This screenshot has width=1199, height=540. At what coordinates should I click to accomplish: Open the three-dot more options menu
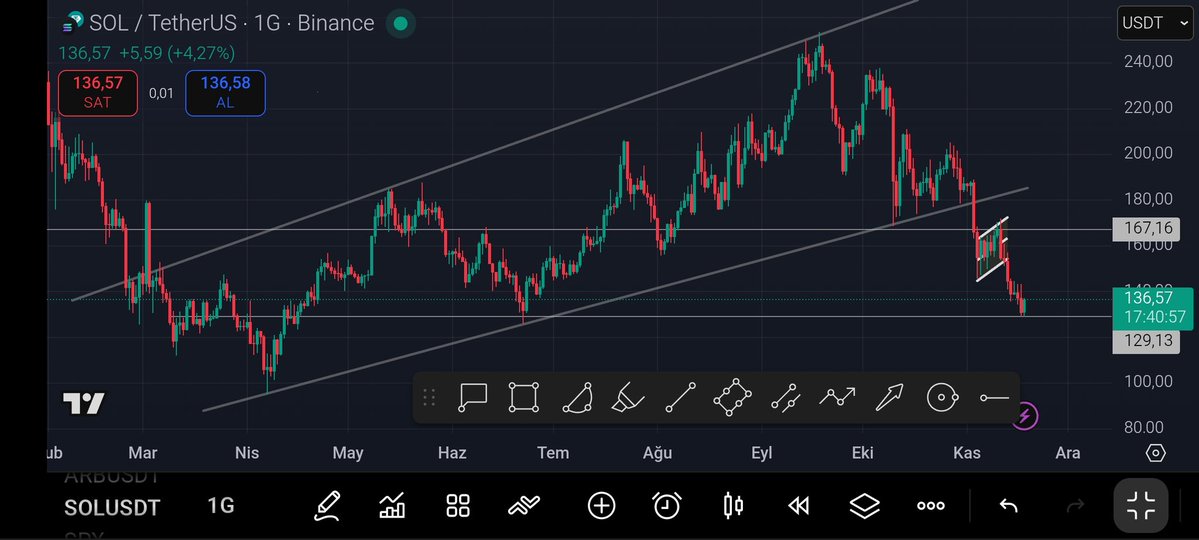(x=931, y=506)
